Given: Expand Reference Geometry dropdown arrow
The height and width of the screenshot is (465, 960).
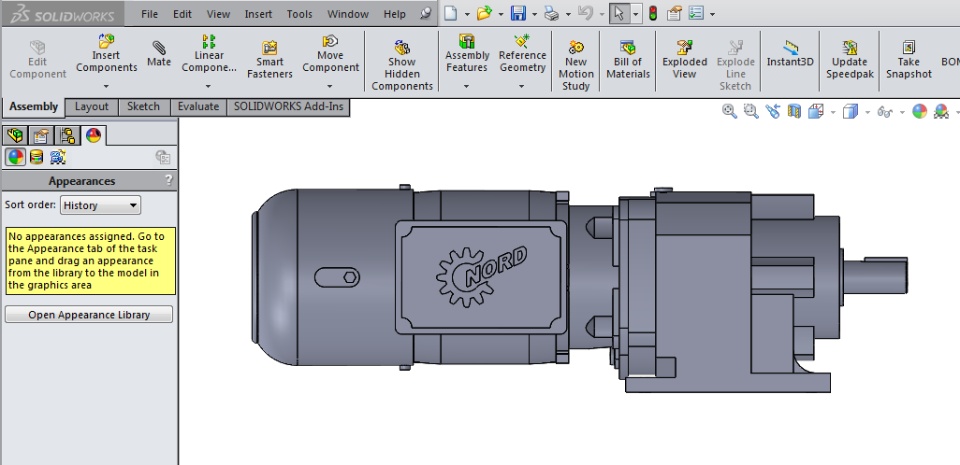Looking at the screenshot, I should [x=522, y=87].
